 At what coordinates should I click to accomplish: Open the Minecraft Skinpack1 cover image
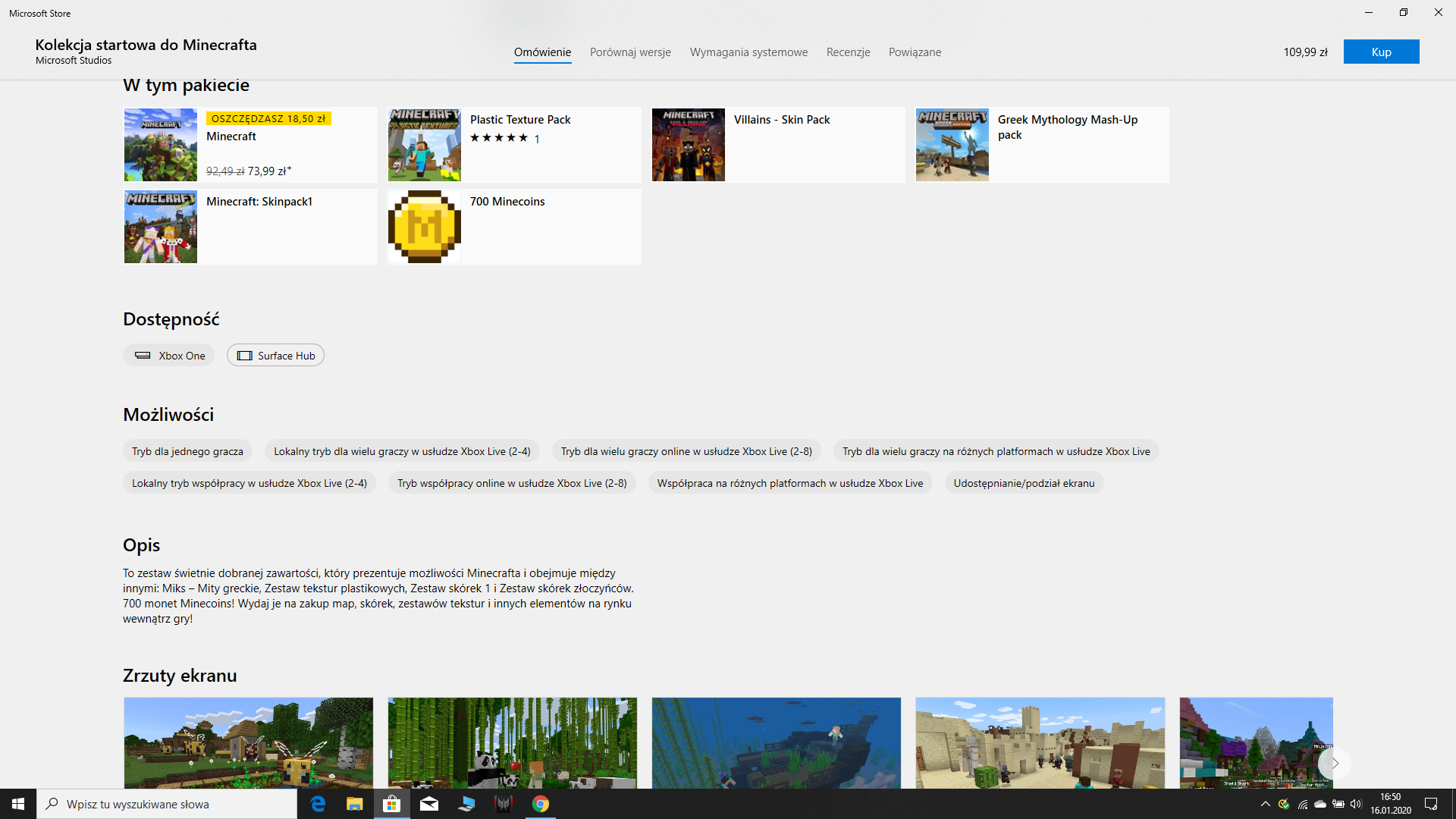161,227
